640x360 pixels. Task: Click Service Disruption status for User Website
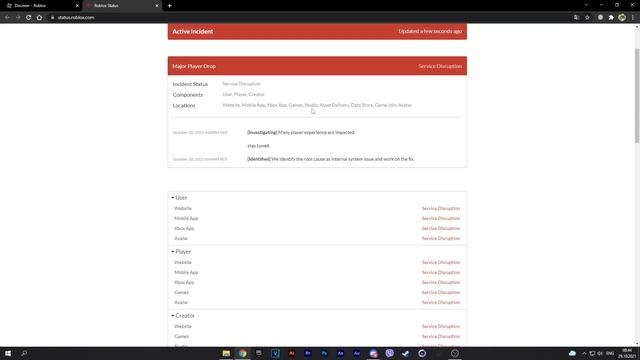(441, 209)
